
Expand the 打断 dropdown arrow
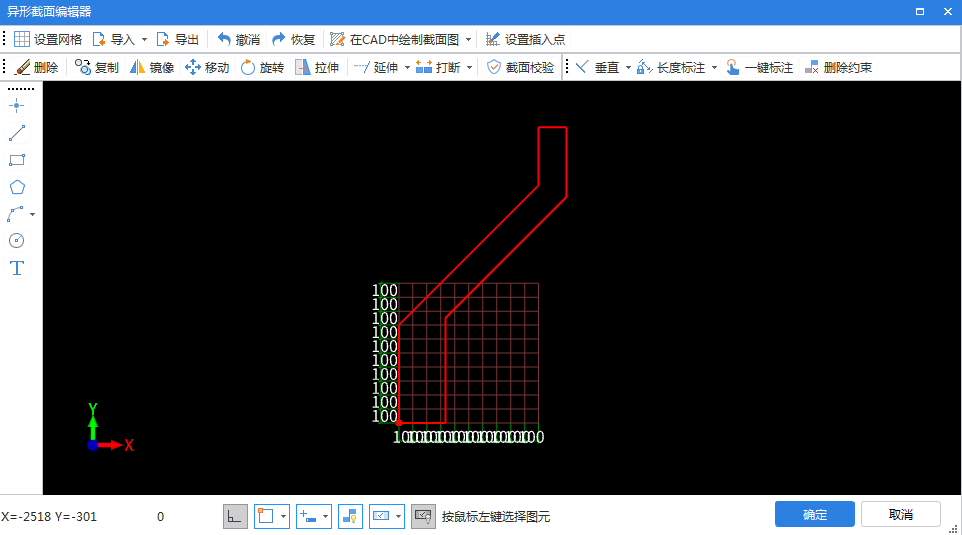click(x=469, y=67)
